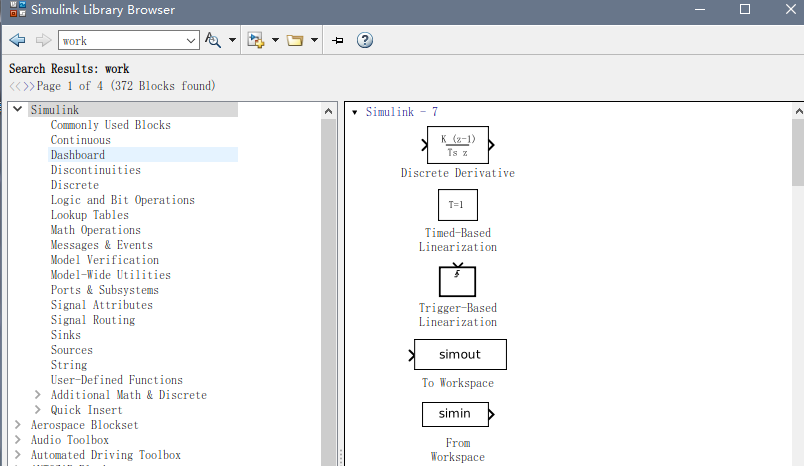
Task: Click the pin (stay on top) icon
Action: [x=338, y=40]
